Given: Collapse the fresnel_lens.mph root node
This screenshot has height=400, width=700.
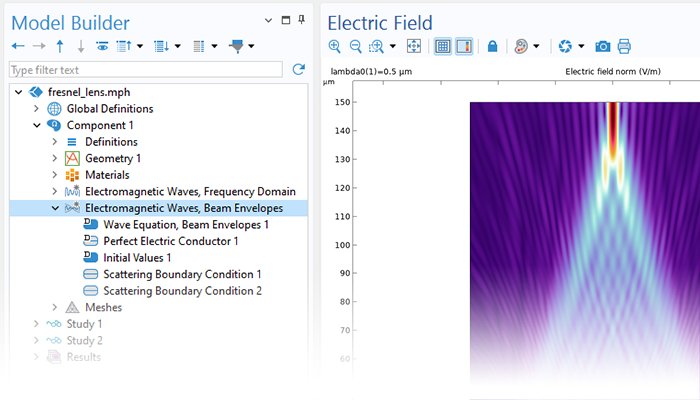Looking at the screenshot, I should [x=18, y=92].
